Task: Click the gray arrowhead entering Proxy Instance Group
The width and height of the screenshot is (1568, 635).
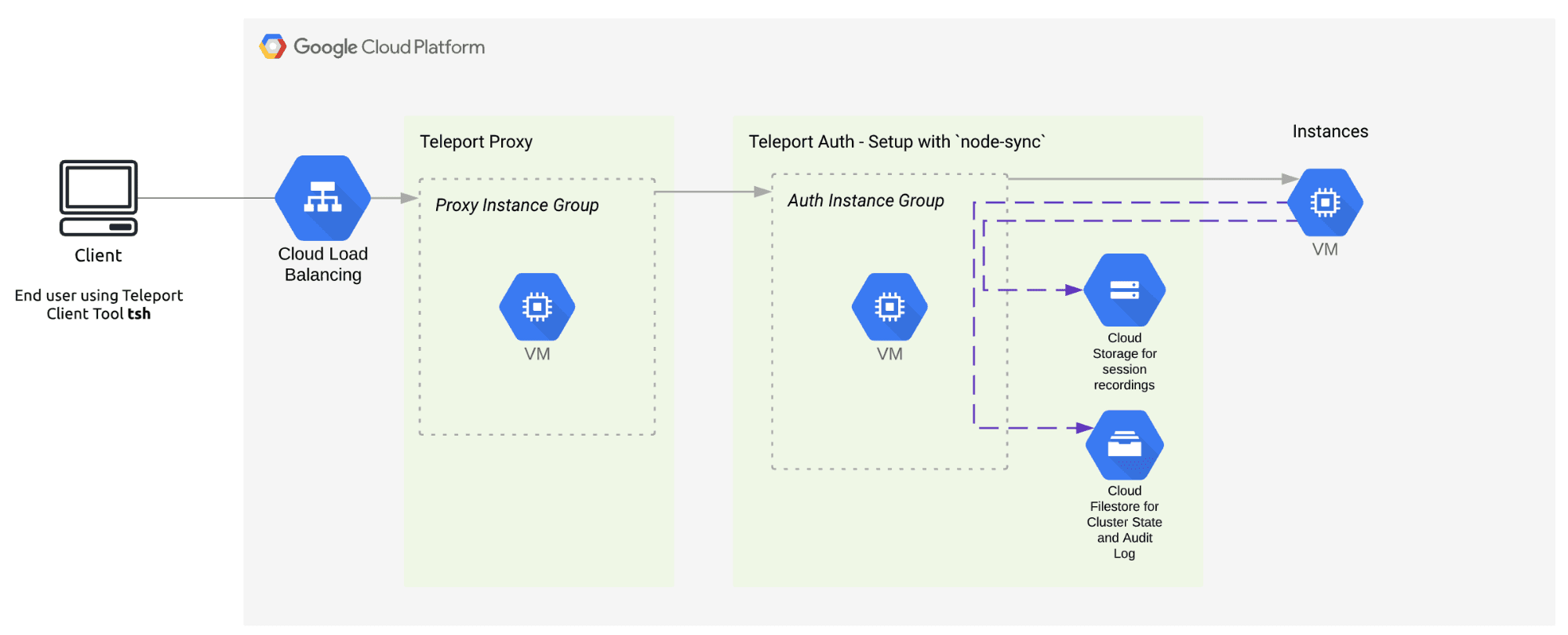Action: [409, 198]
